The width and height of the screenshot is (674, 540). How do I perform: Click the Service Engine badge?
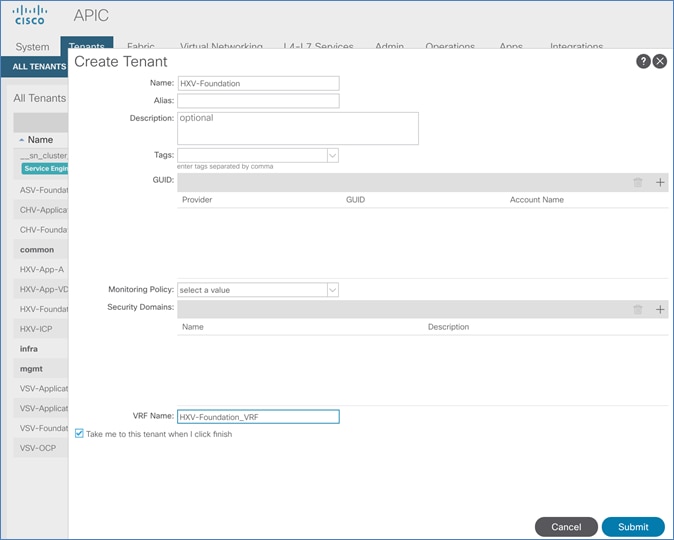point(45,169)
